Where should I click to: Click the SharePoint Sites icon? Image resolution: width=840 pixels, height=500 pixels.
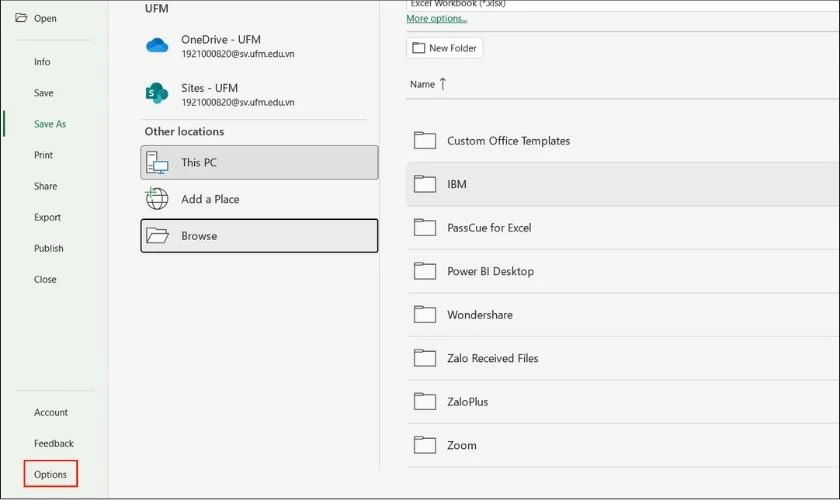[x=157, y=93]
